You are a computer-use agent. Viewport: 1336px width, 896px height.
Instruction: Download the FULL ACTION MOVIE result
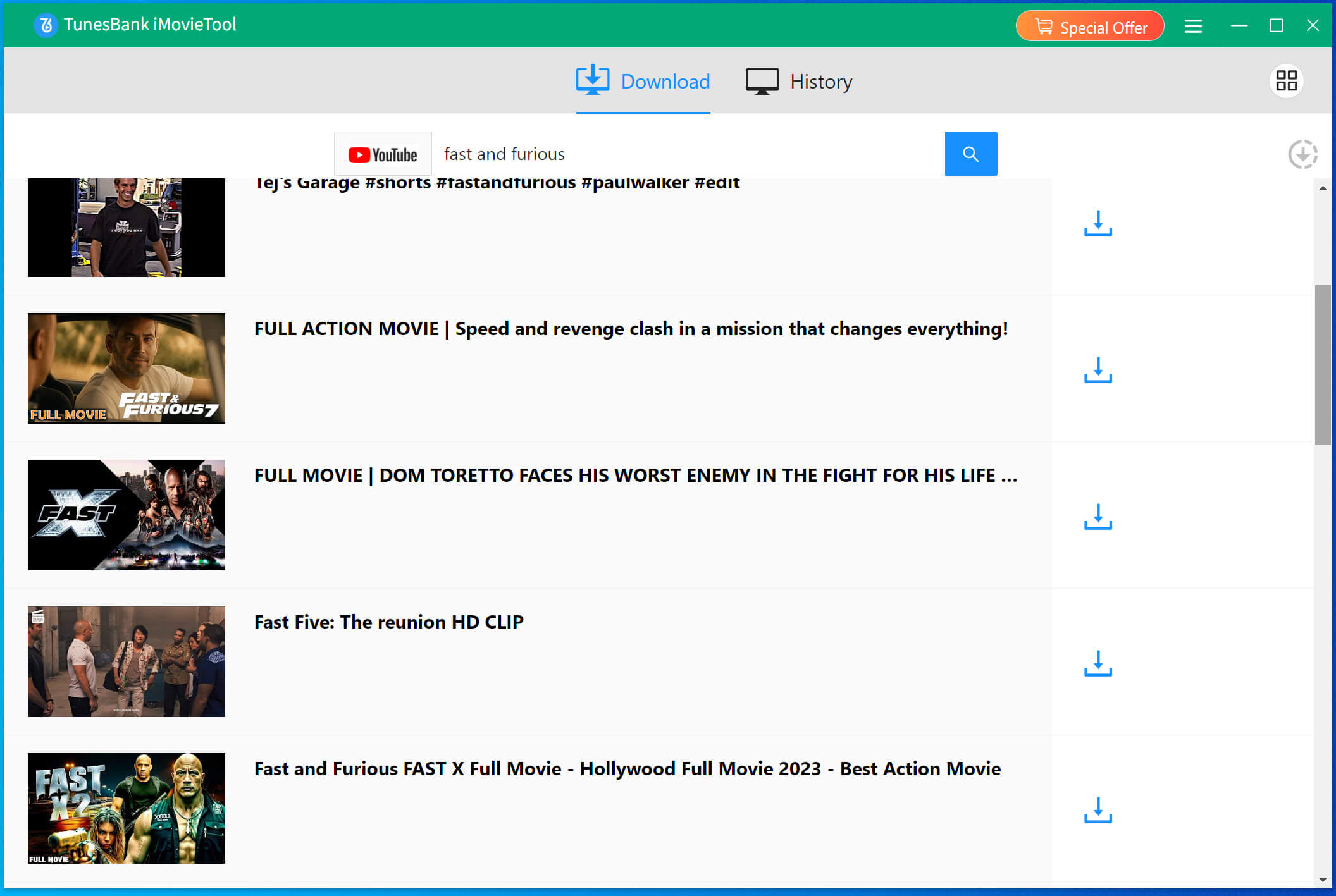(1098, 371)
